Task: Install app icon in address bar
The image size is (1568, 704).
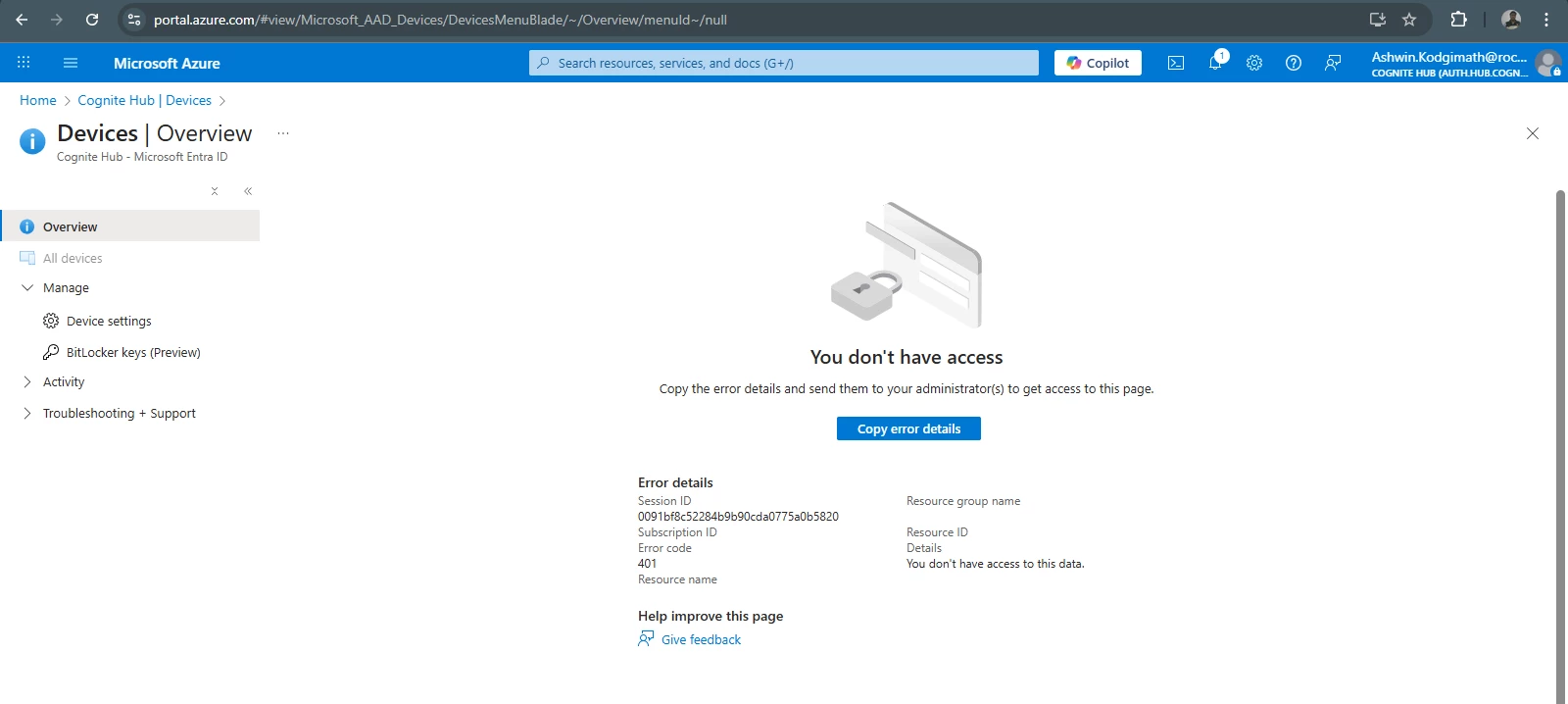Action: pos(1378,20)
